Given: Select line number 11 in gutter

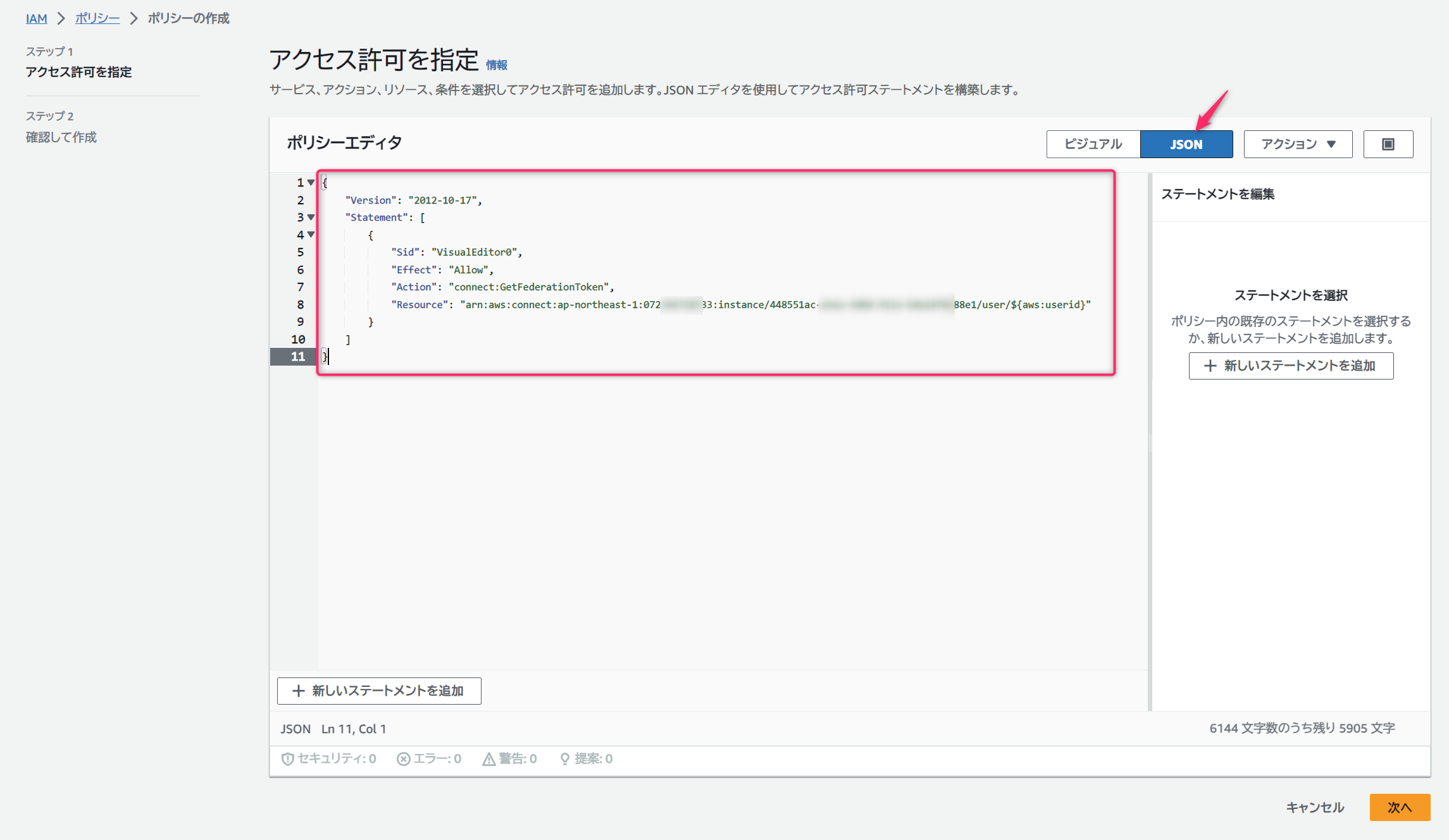Looking at the screenshot, I should [x=298, y=357].
